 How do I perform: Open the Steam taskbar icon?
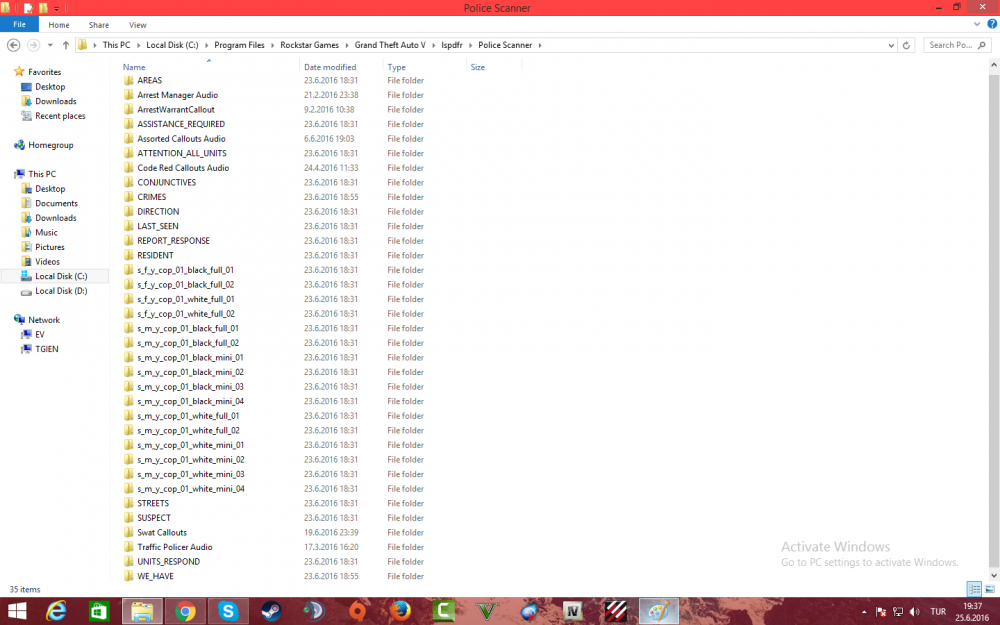click(x=271, y=612)
